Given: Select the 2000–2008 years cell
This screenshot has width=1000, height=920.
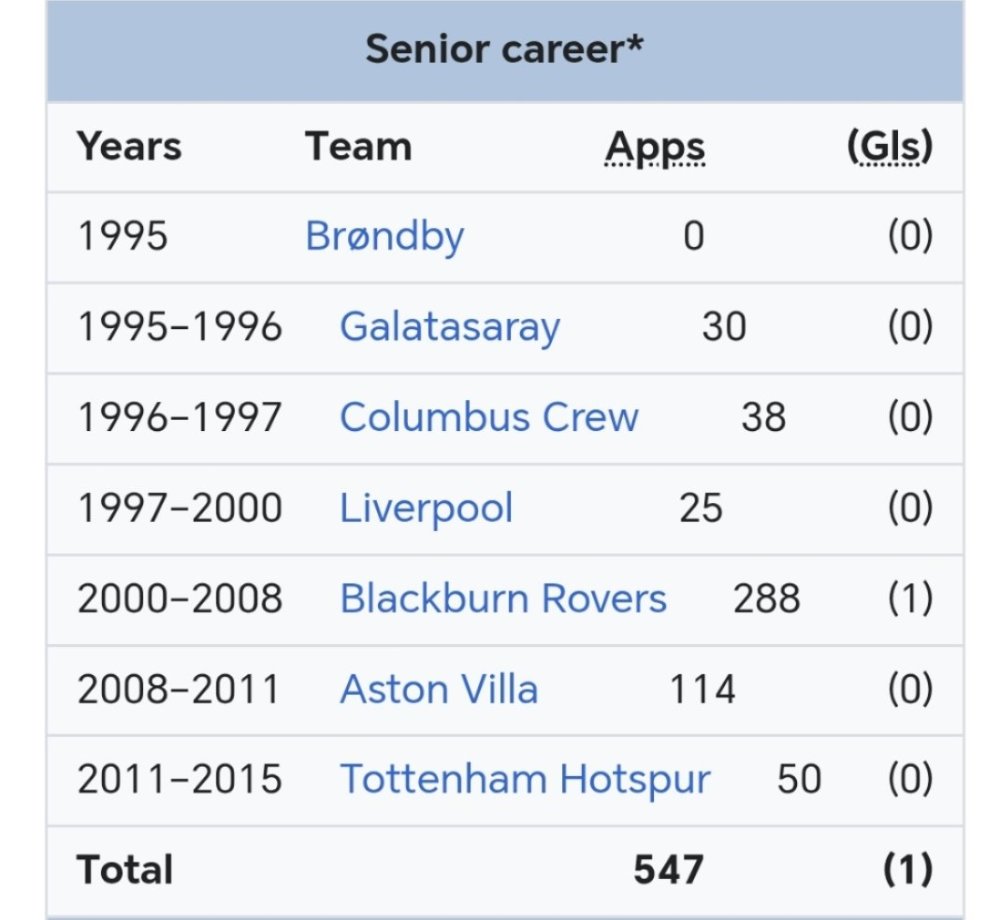Looking at the screenshot, I should click(180, 599).
